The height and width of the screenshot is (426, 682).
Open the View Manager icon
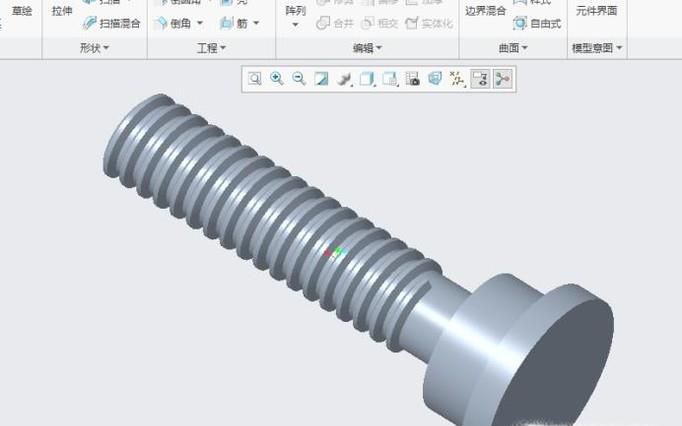[412, 79]
